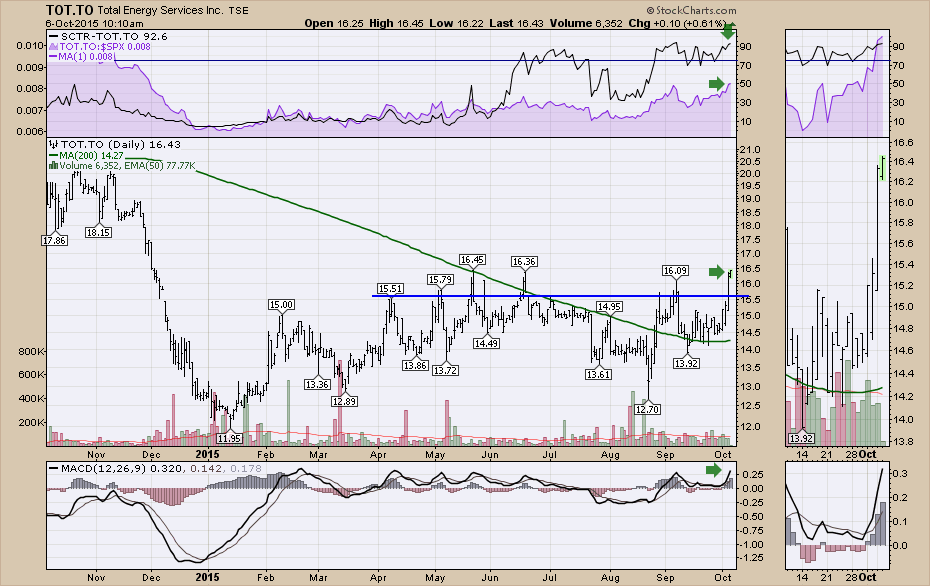This screenshot has width=930, height=586.
Task: Click the 17.86 price callout label
Action: [x=54, y=240]
